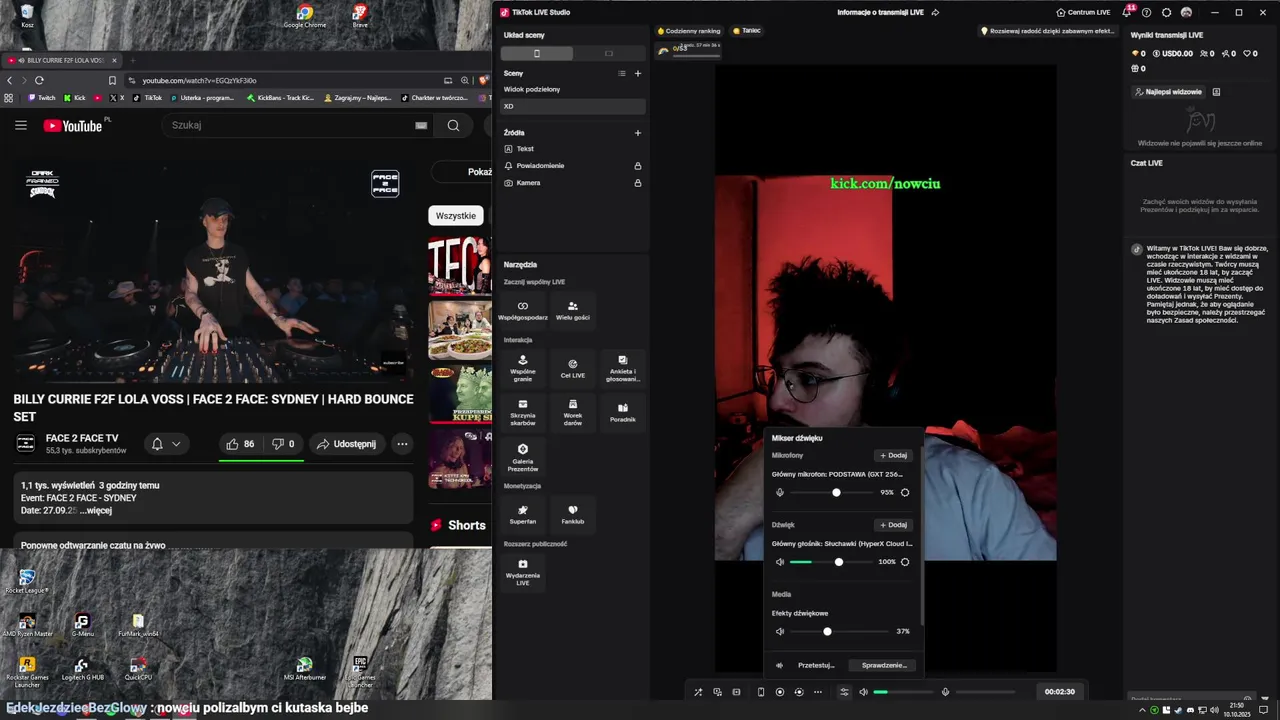Toggle audio mixer button in bottom toolbar
The width and height of the screenshot is (1280, 720).
[x=844, y=692]
